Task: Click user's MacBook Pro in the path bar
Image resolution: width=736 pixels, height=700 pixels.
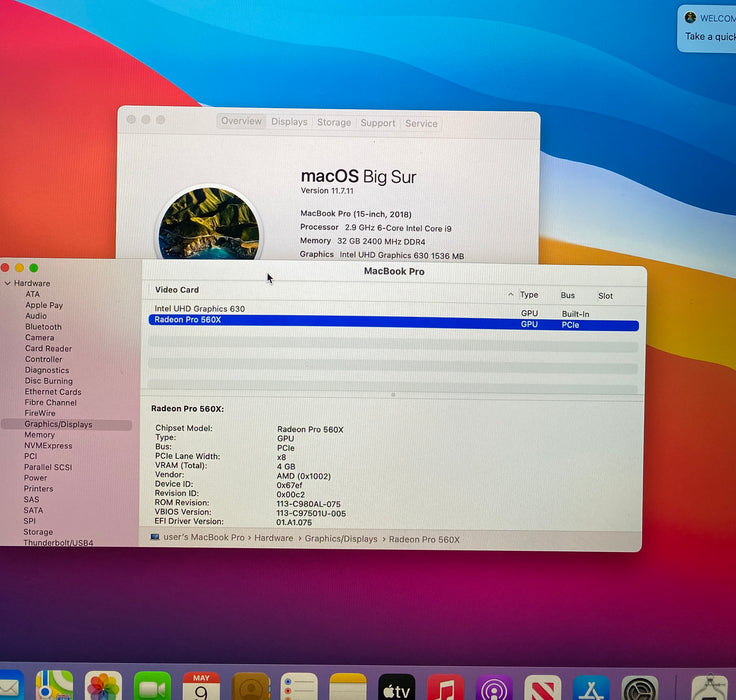Action: [x=204, y=537]
